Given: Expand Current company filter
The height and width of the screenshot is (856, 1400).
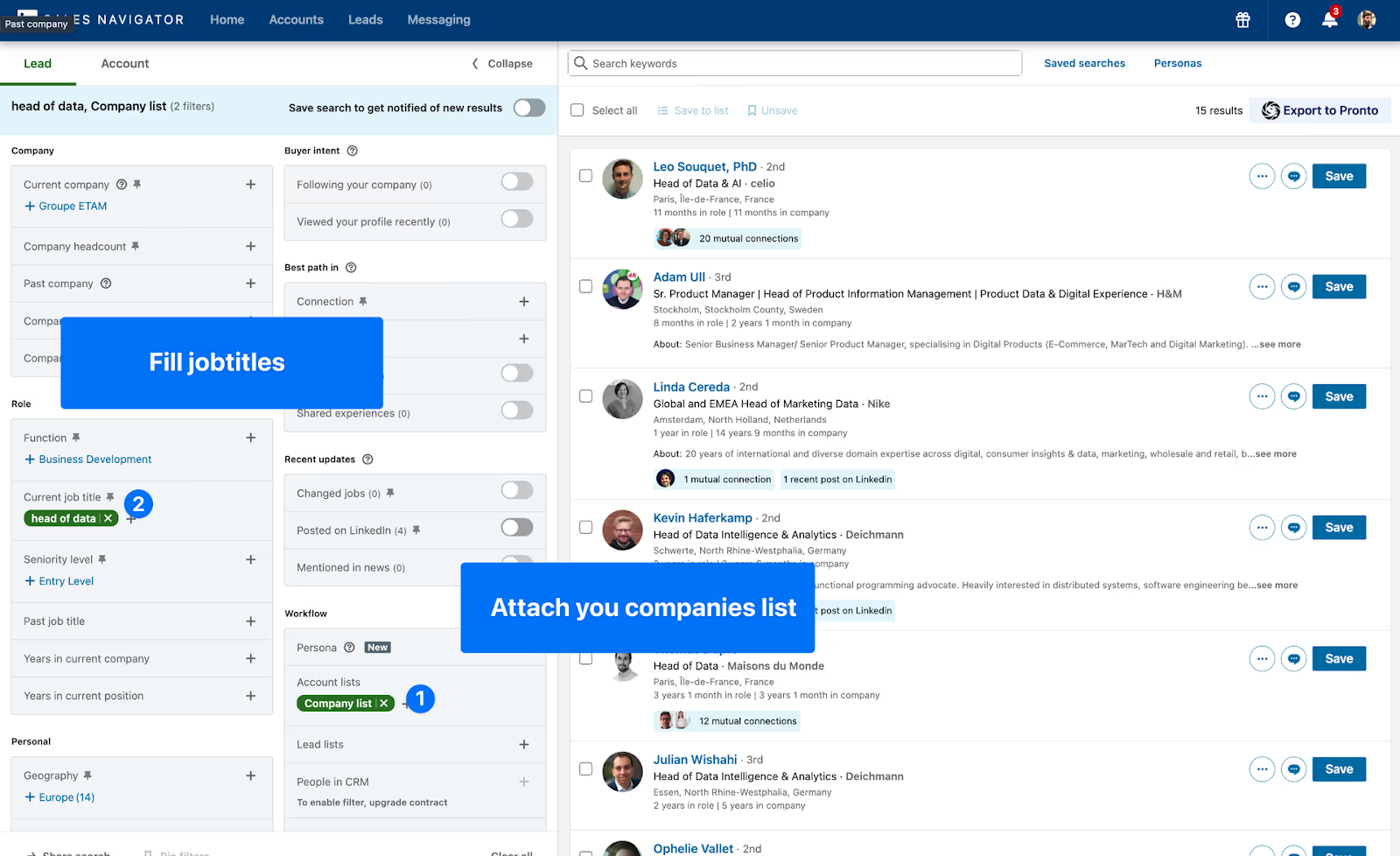Looking at the screenshot, I should [251, 185].
